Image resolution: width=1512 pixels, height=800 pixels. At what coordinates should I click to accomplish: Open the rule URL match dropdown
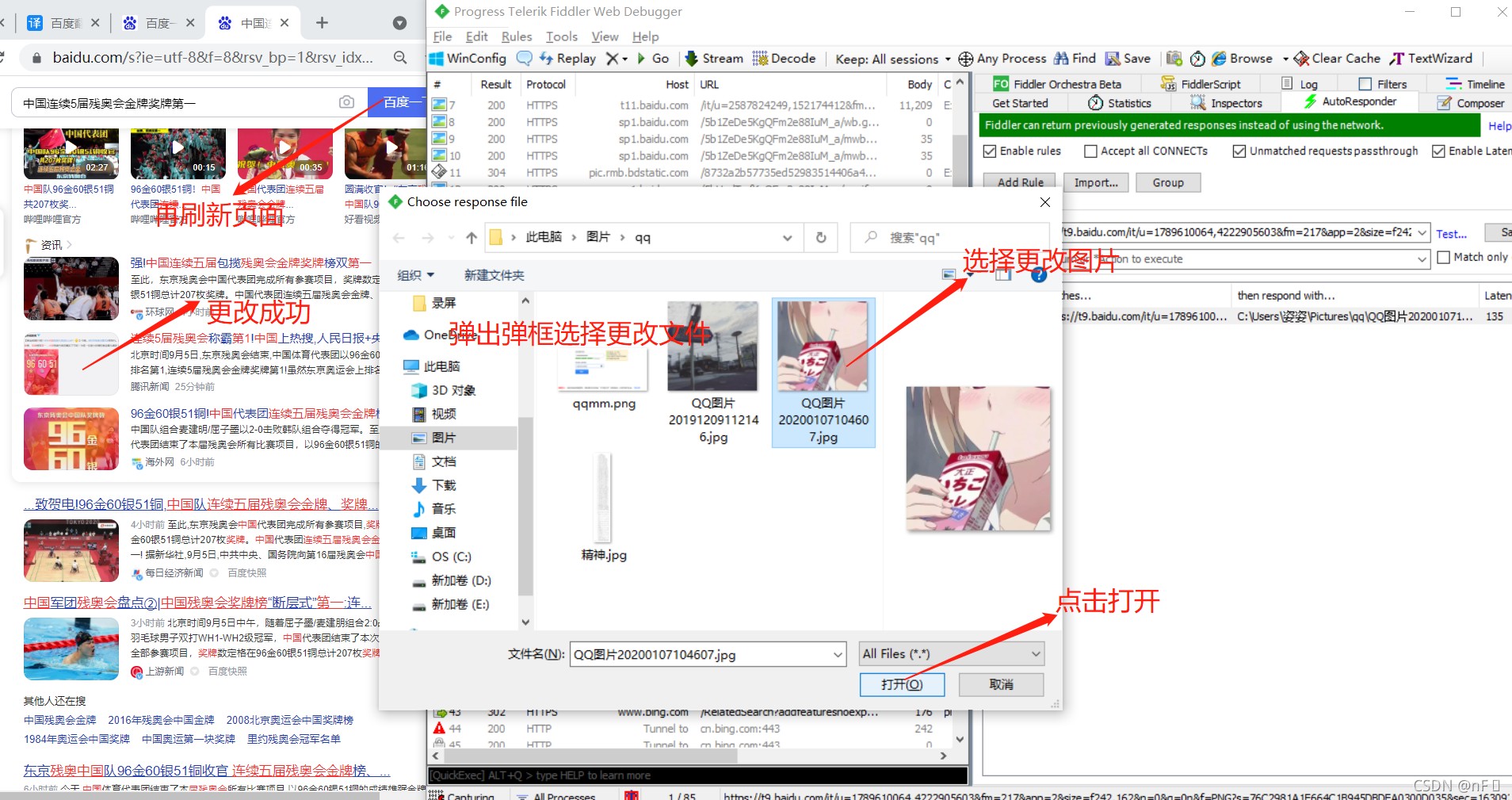pos(1422,232)
